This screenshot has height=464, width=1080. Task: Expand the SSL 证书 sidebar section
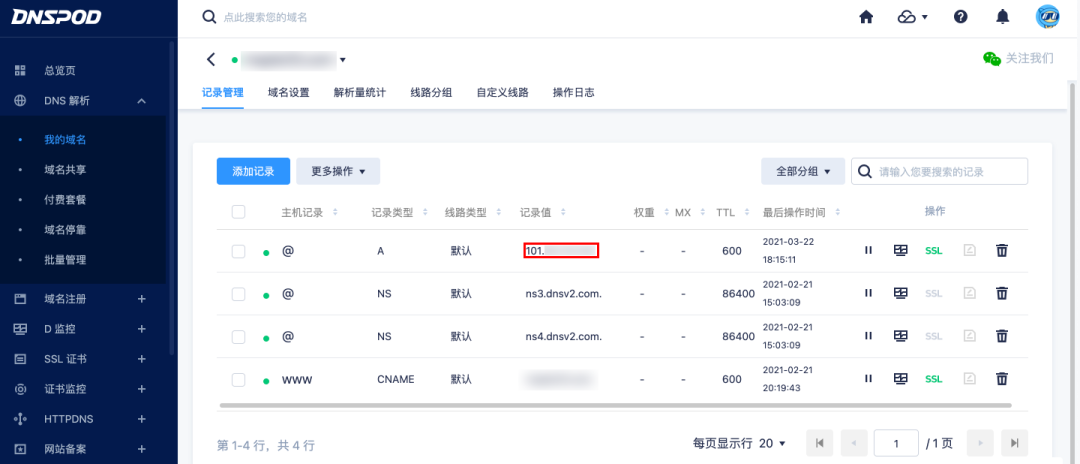[x=141, y=359]
